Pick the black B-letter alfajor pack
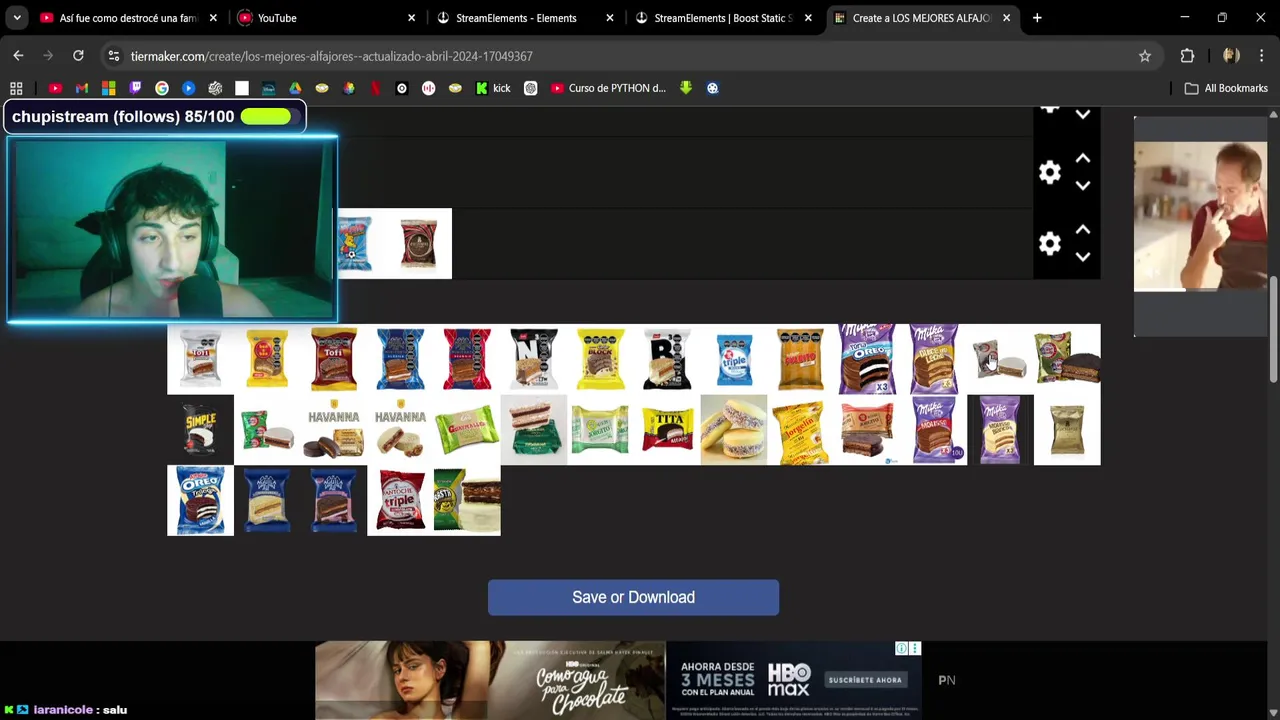The width and height of the screenshot is (1280, 720). pyautogui.click(x=667, y=359)
